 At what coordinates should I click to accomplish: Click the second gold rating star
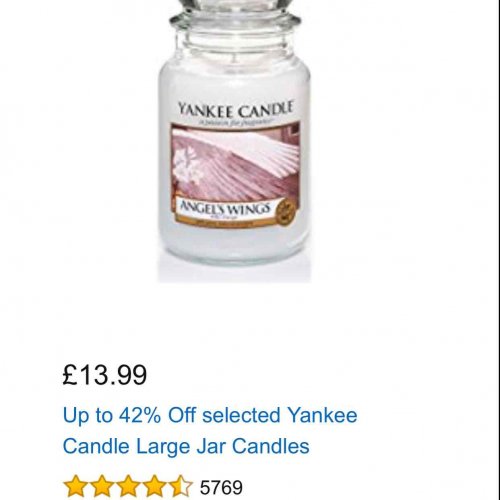tap(101, 486)
